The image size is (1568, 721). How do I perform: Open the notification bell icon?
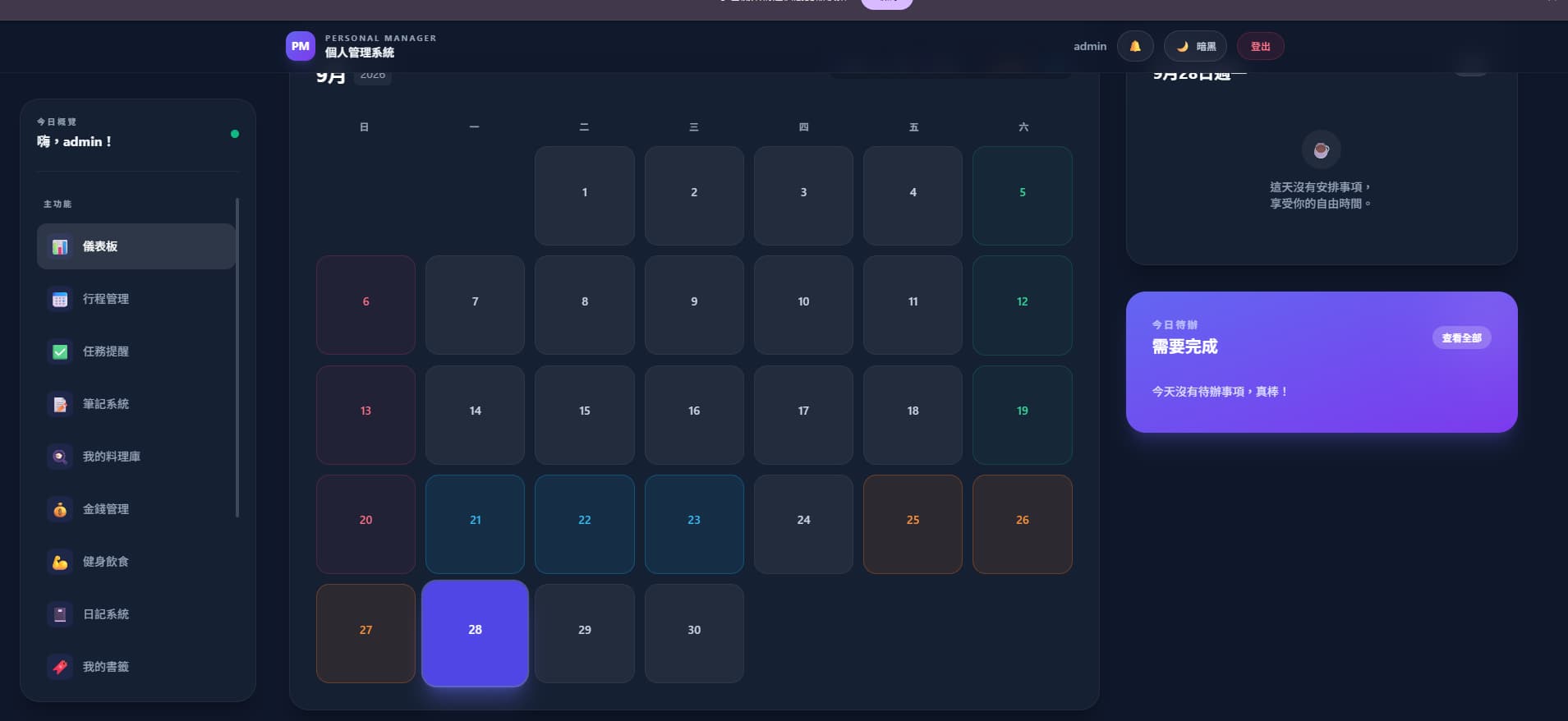click(1135, 46)
